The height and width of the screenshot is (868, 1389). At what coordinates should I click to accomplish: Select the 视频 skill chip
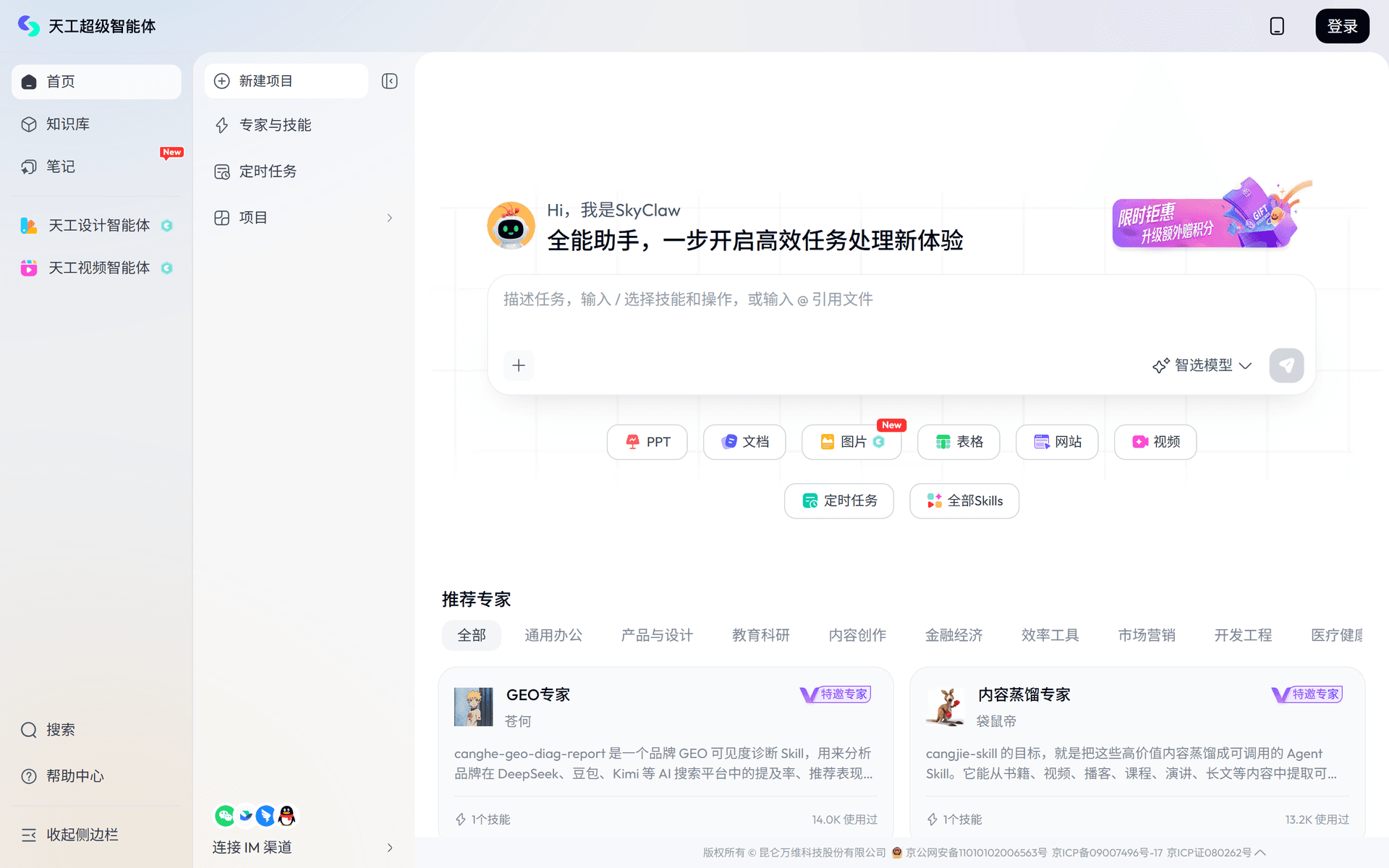point(1155,442)
